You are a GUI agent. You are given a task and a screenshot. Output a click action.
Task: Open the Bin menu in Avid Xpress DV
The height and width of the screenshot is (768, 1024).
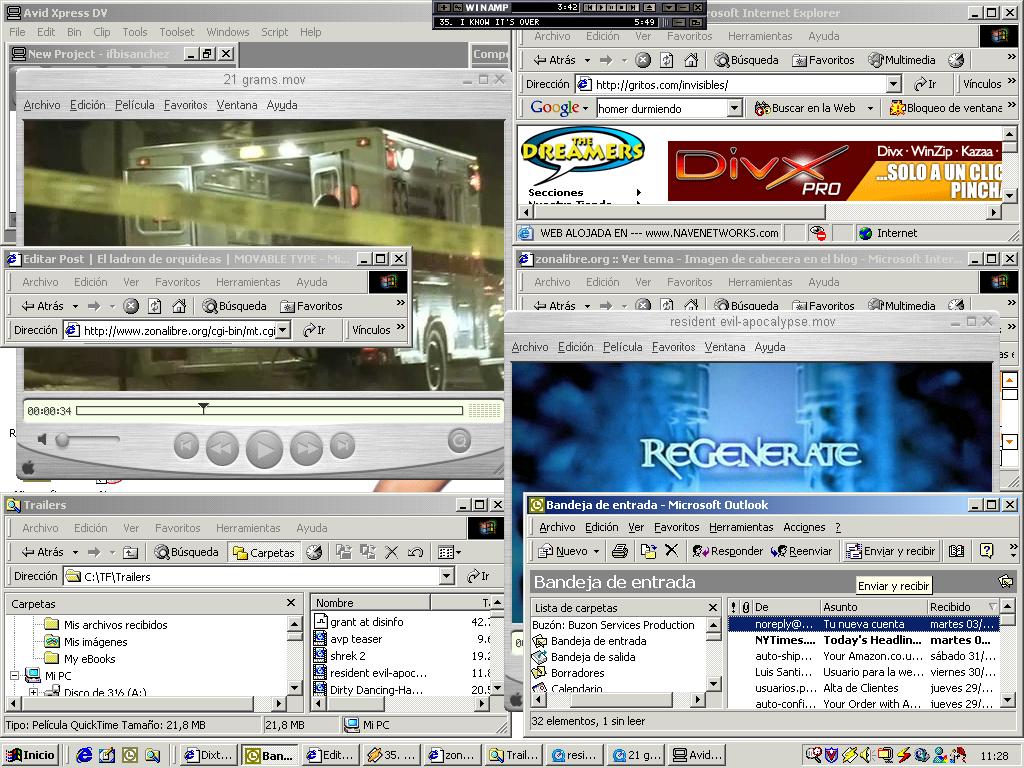click(74, 32)
